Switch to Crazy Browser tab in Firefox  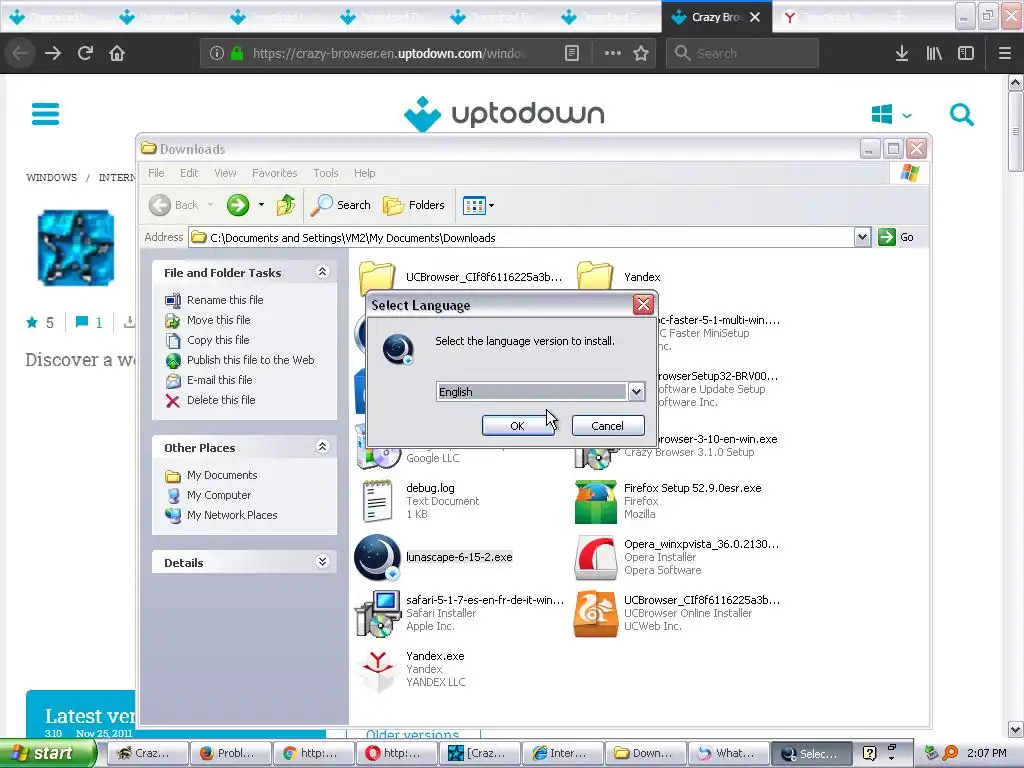[x=715, y=17]
